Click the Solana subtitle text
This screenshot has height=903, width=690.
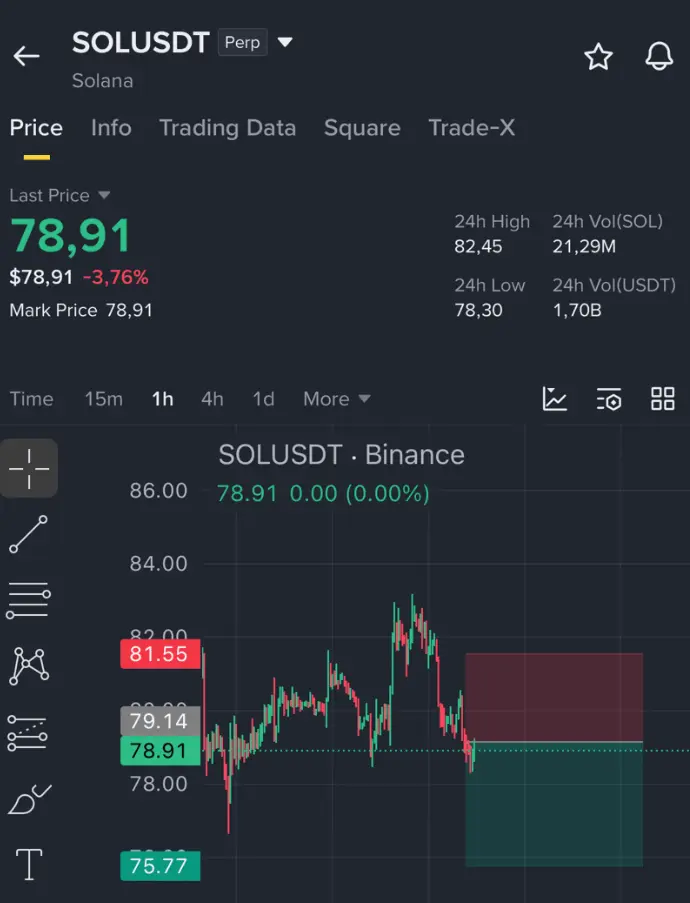103,81
